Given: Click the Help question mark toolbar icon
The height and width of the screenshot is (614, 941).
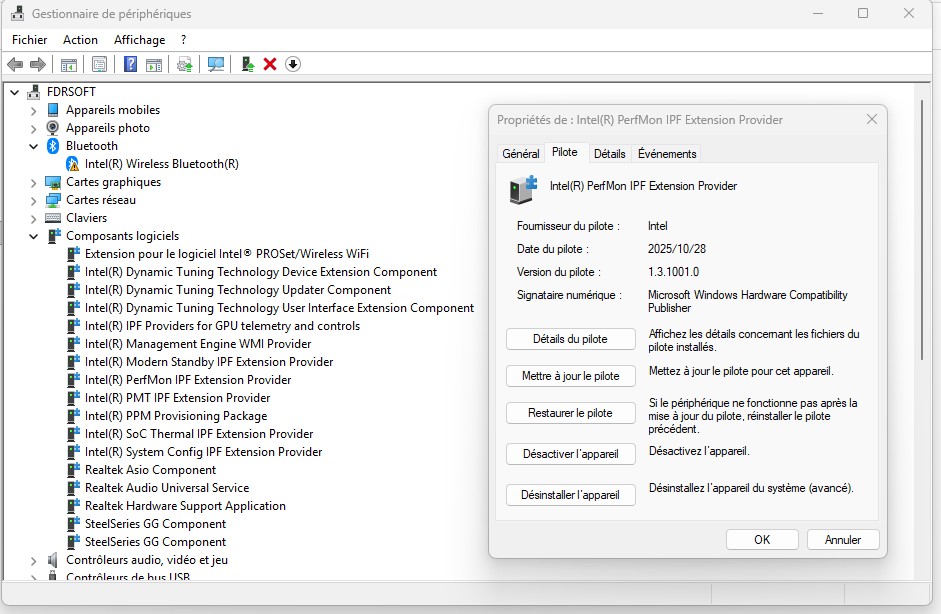Looking at the screenshot, I should [130, 64].
